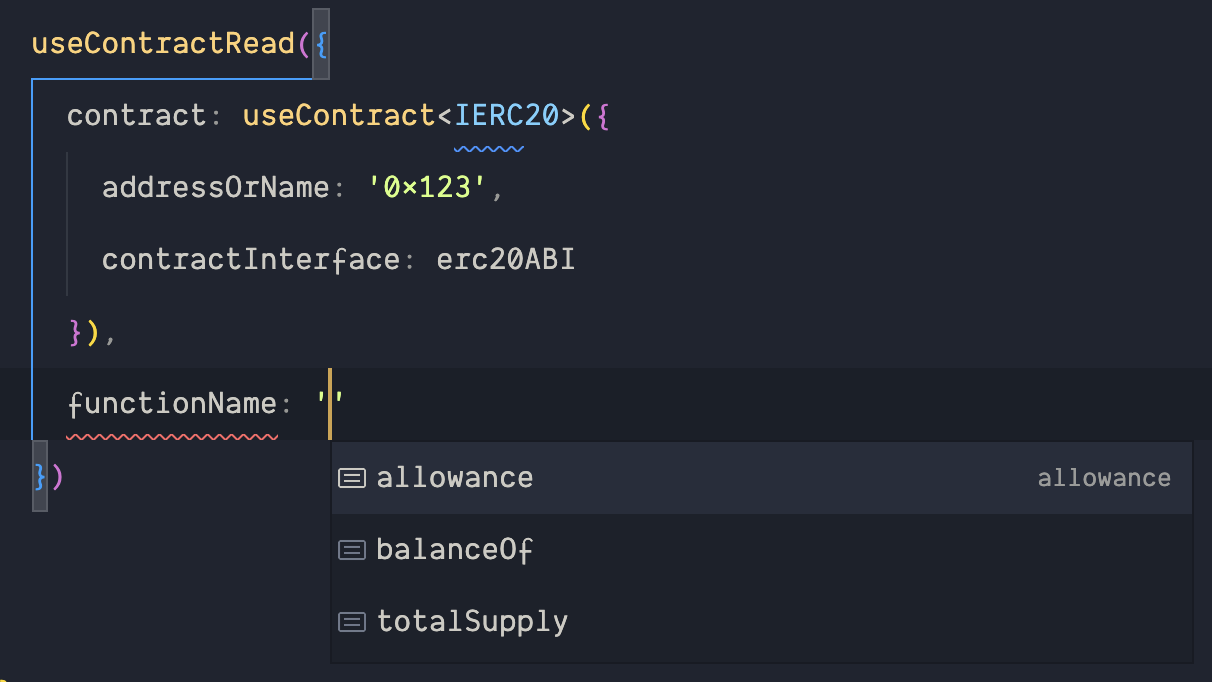1212x682 pixels.
Task: Choose totalSupply from the autocomplete list
Action: tap(472, 621)
